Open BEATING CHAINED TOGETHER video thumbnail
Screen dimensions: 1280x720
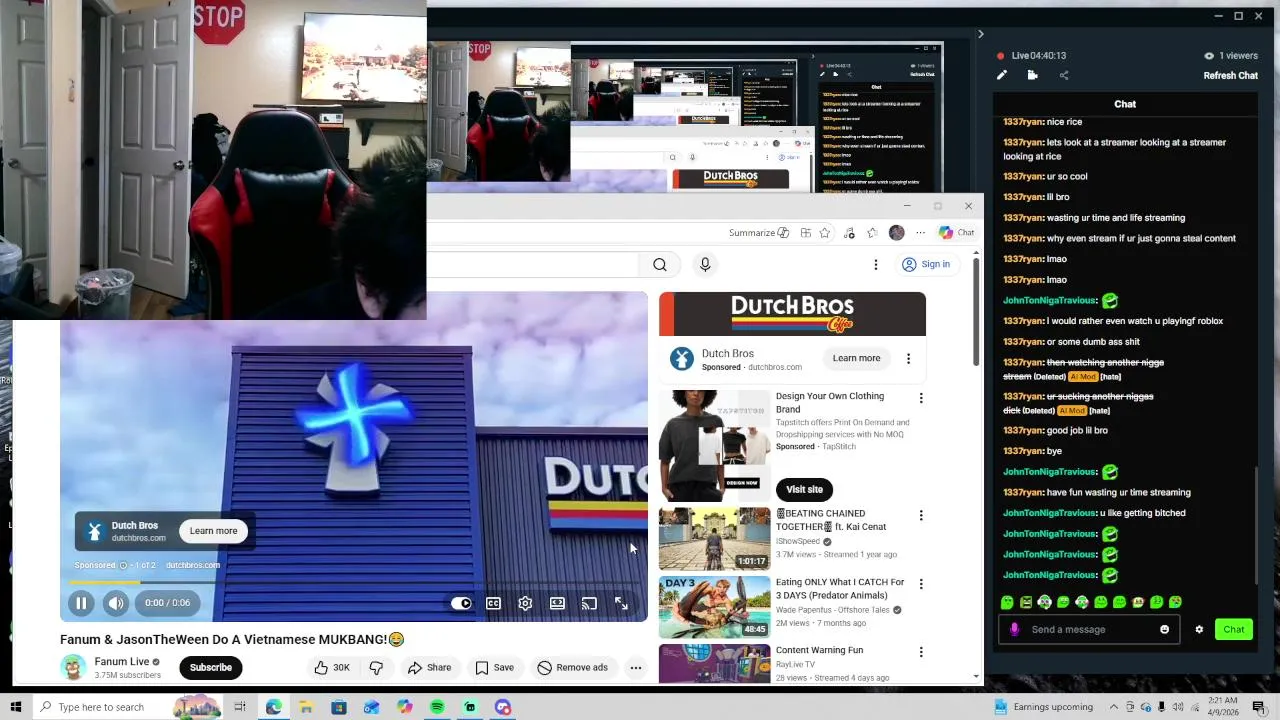tap(714, 539)
